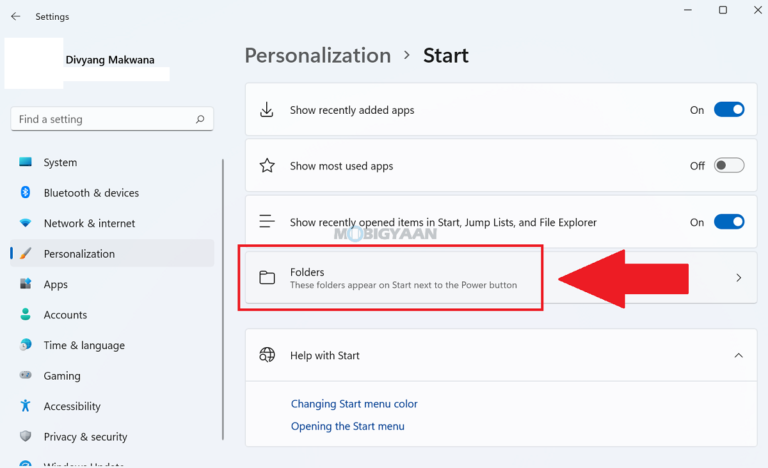Turn off Show recently added apps toggle
Screen dimensions: 768x468
(729, 110)
